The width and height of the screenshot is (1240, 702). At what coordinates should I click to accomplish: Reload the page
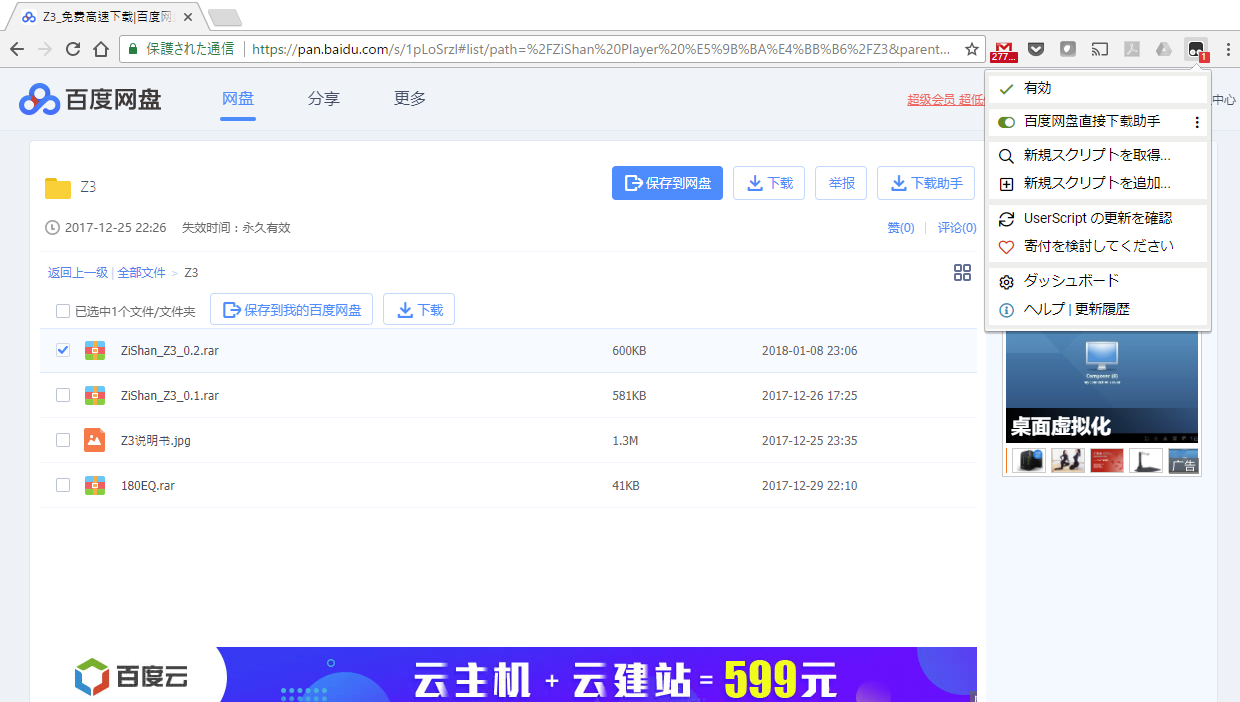(x=73, y=49)
